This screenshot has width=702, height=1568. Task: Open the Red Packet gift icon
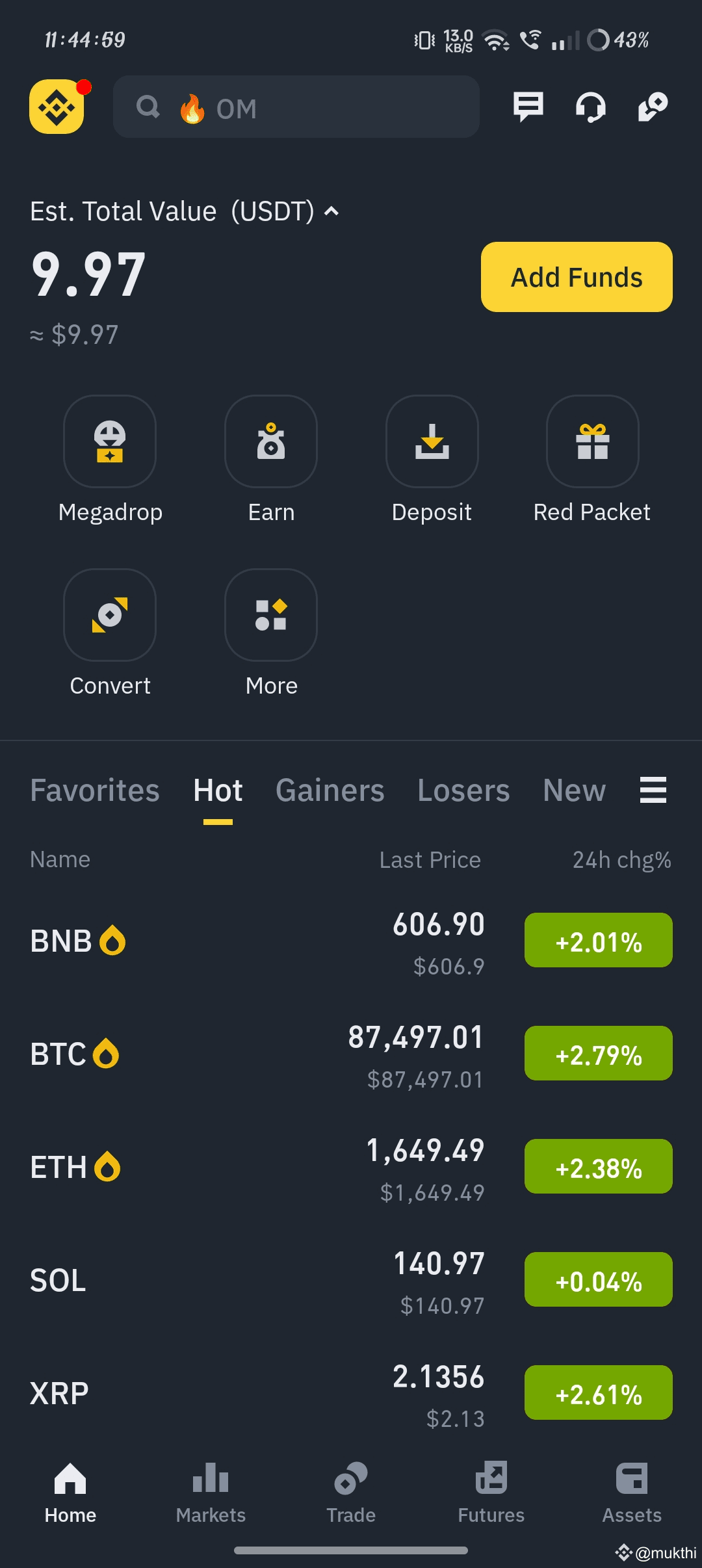pos(593,441)
